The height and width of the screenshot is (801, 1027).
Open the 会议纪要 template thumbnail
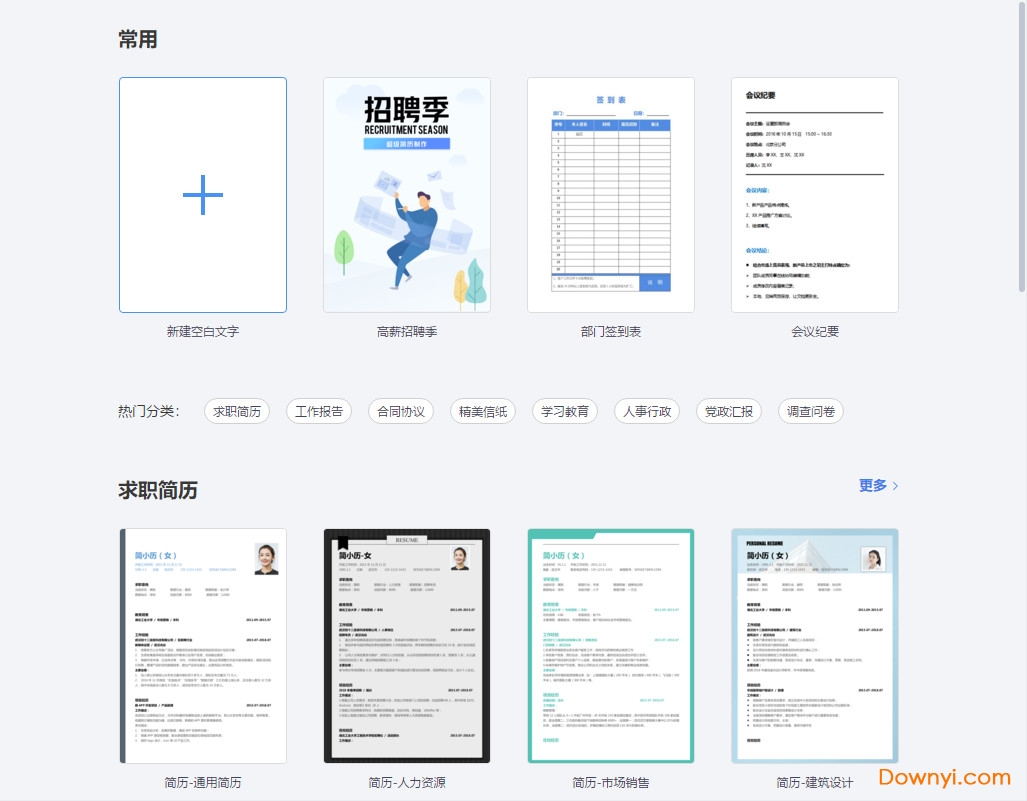coord(815,195)
